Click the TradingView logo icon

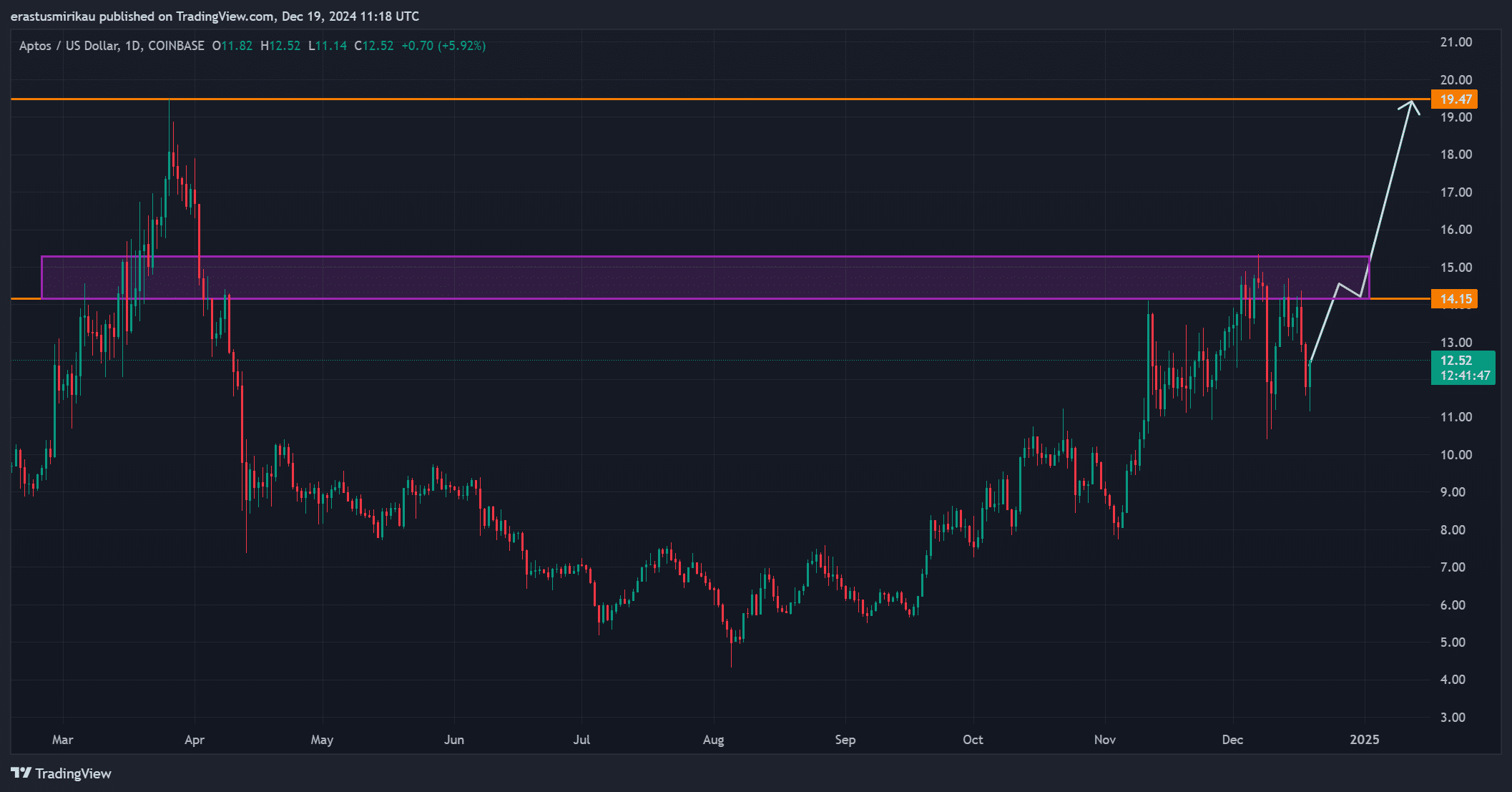21,773
